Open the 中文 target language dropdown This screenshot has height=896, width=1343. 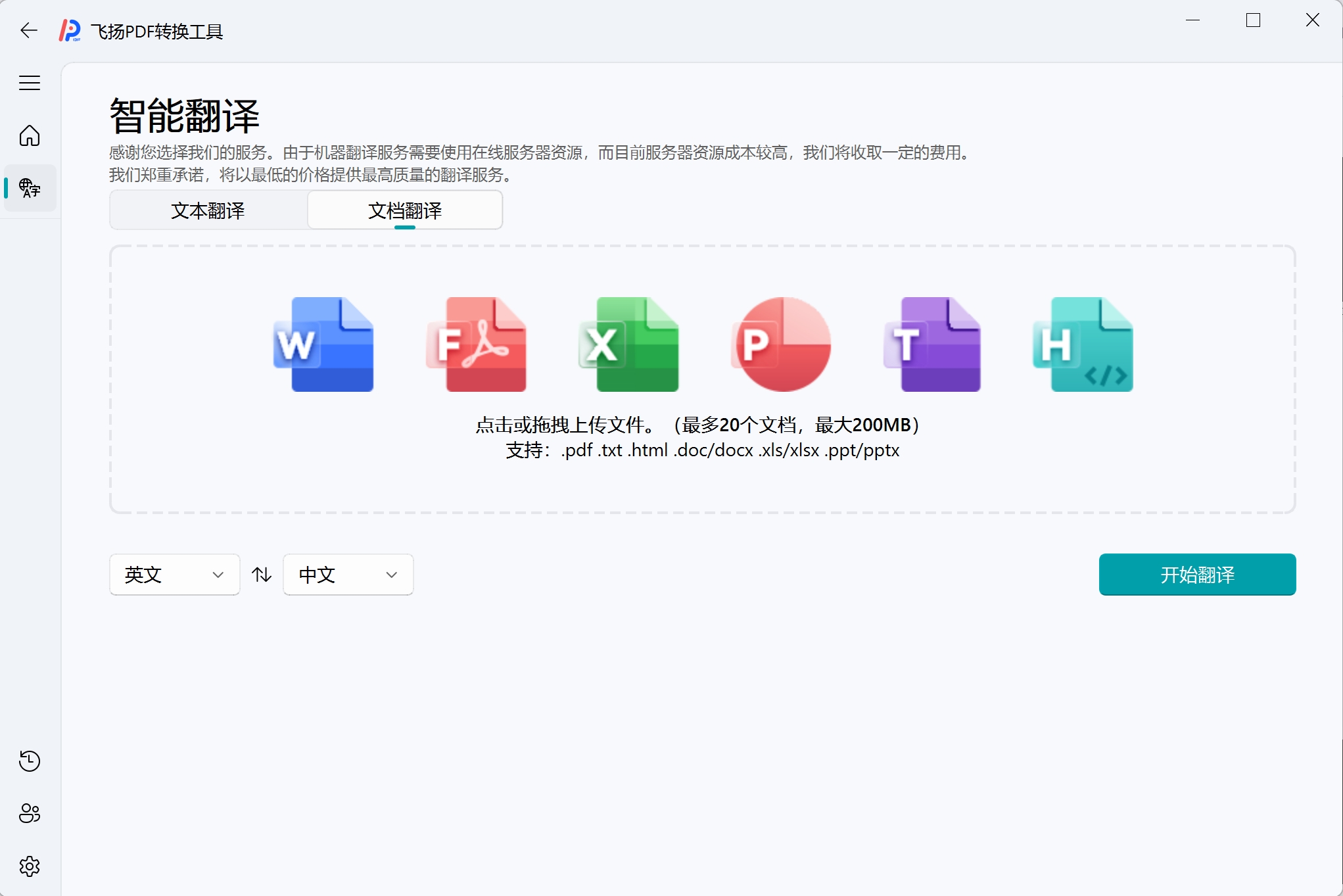pyautogui.click(x=348, y=575)
